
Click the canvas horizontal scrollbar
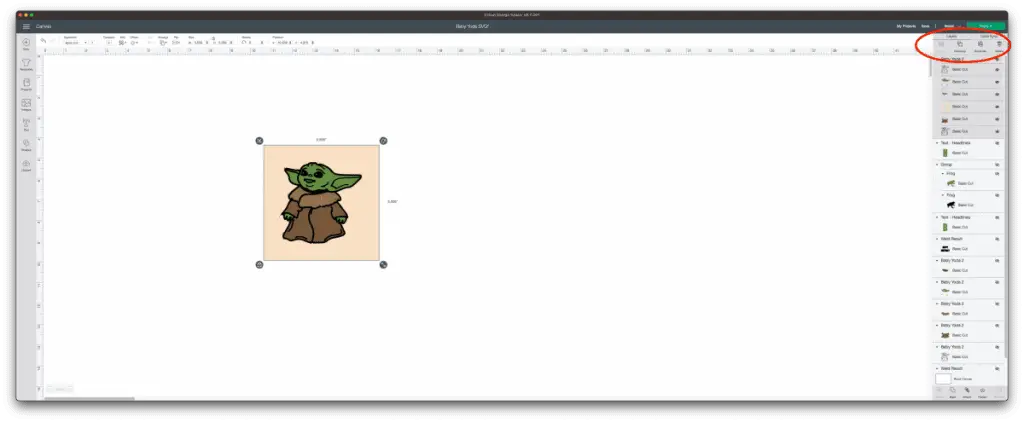[89, 398]
